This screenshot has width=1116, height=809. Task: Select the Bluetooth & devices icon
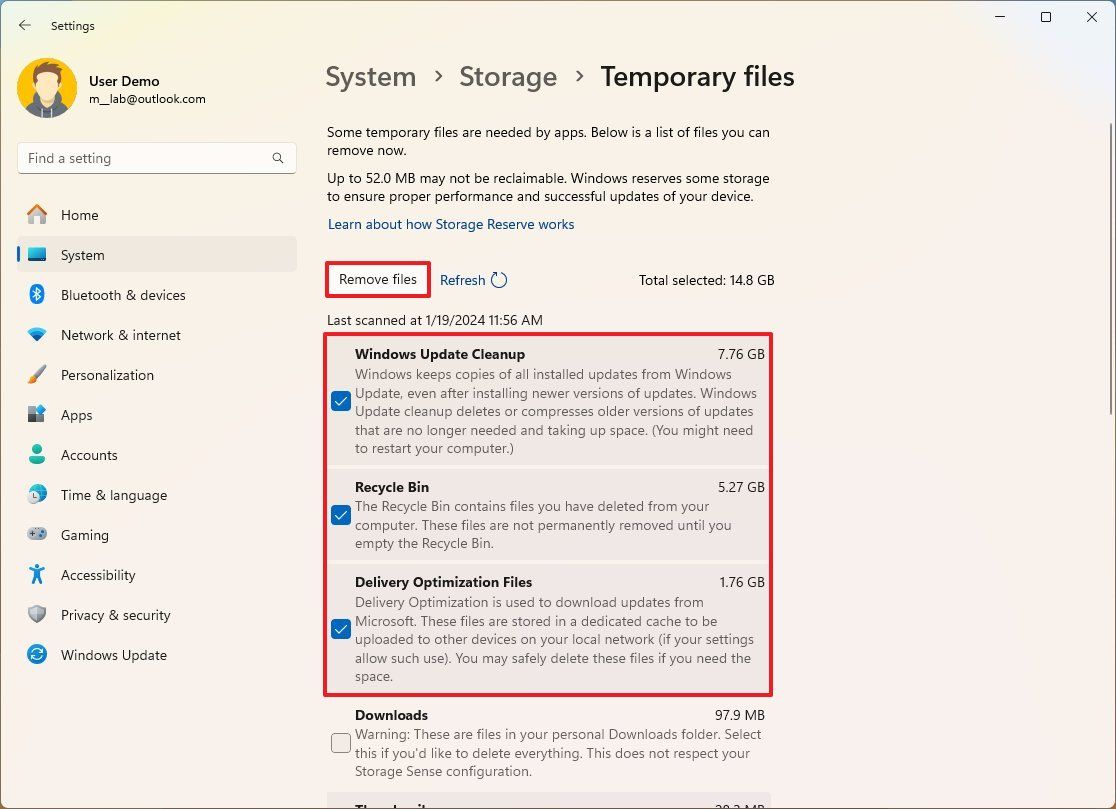point(37,295)
